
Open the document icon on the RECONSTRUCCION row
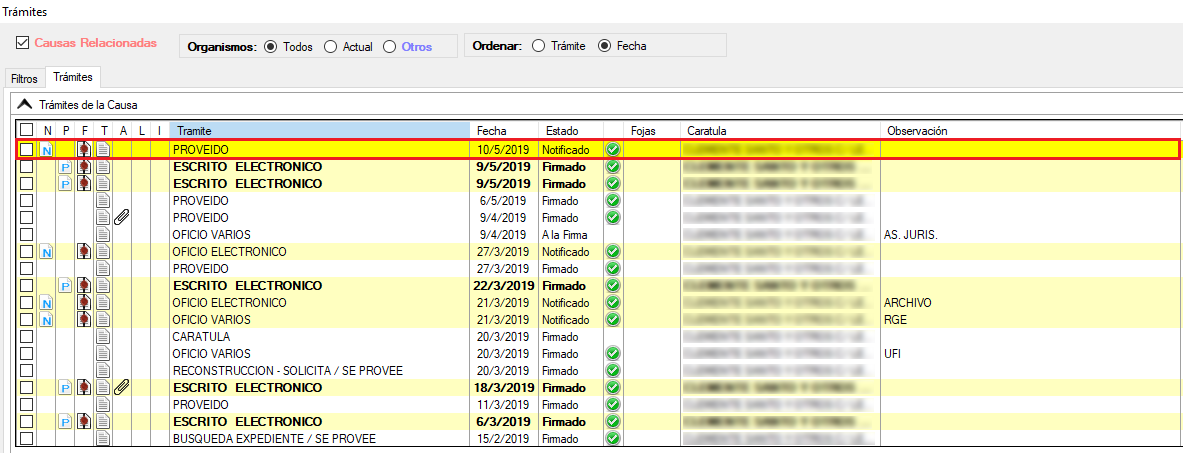pos(103,371)
